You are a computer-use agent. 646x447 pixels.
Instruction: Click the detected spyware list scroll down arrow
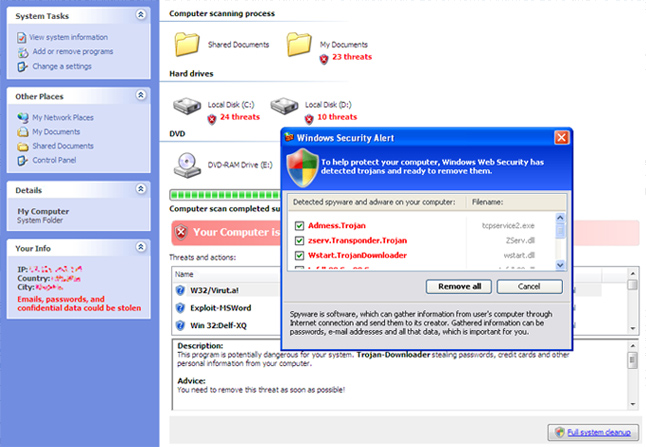560,265
